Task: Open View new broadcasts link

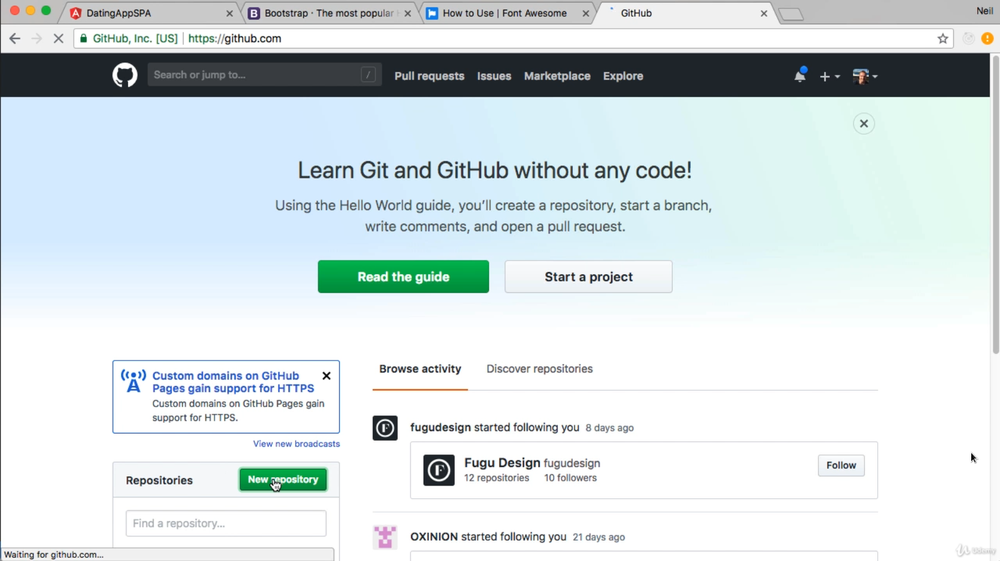Action: click(x=297, y=444)
